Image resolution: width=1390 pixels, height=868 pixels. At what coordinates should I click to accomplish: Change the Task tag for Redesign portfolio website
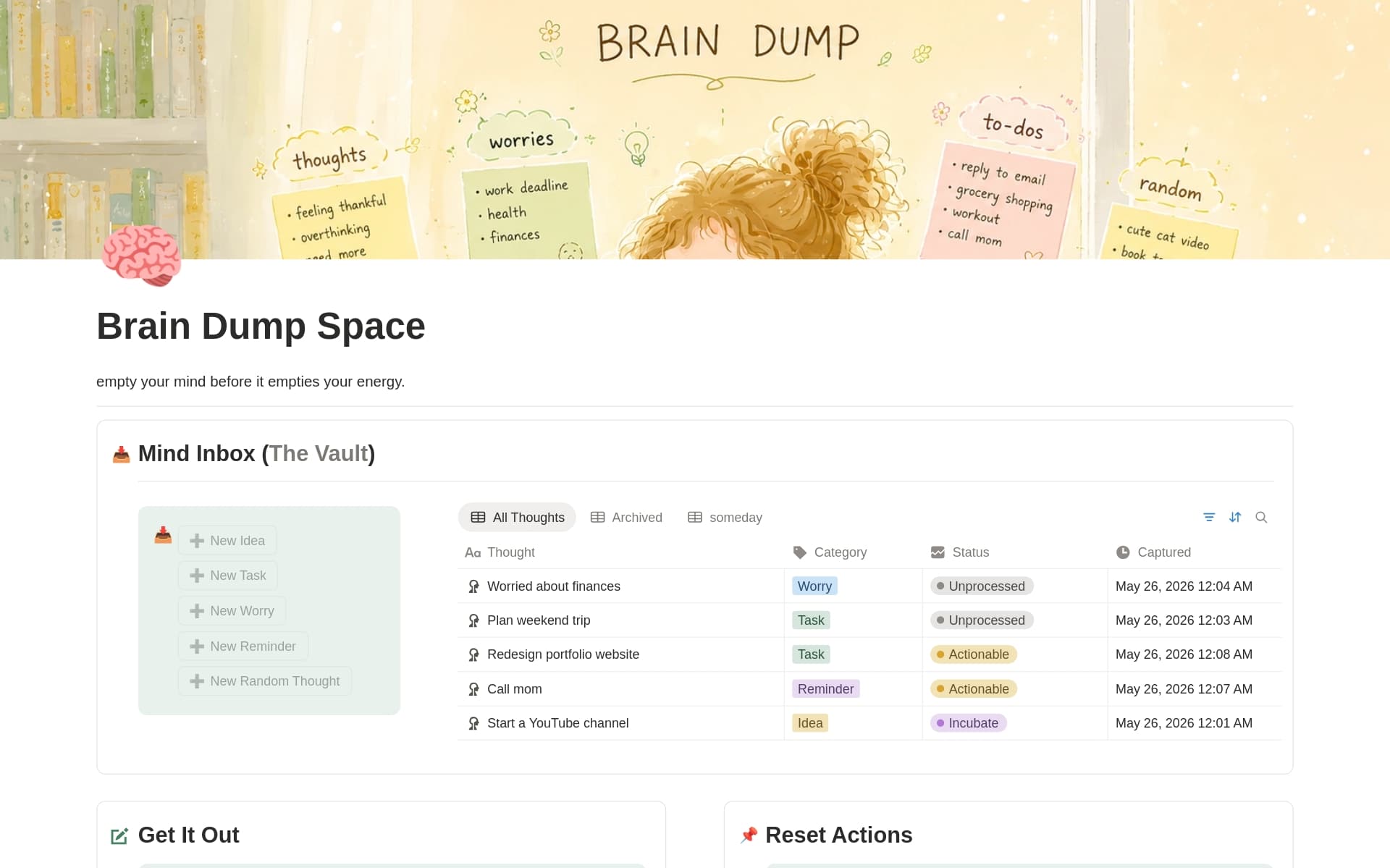tap(811, 654)
